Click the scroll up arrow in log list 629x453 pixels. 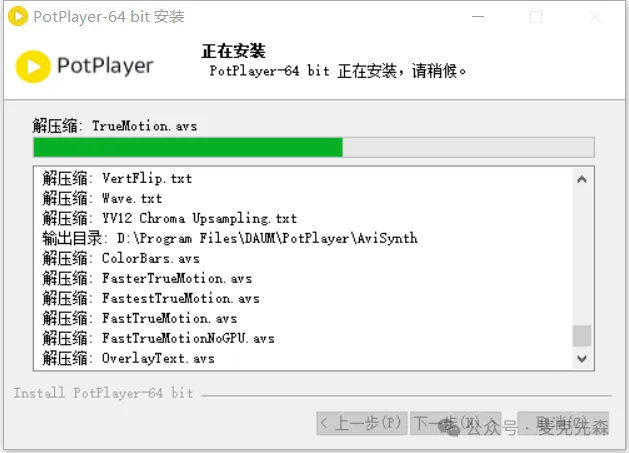[x=582, y=179]
